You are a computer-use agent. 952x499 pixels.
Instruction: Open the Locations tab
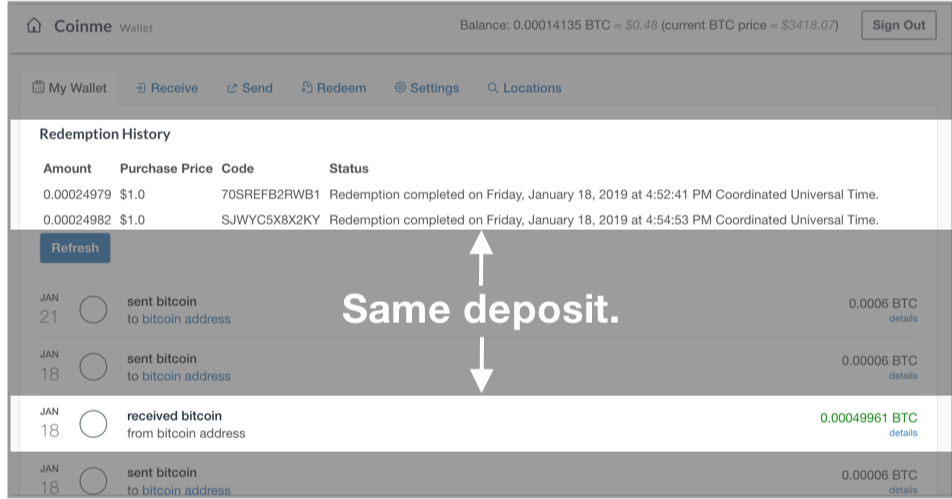(x=525, y=88)
